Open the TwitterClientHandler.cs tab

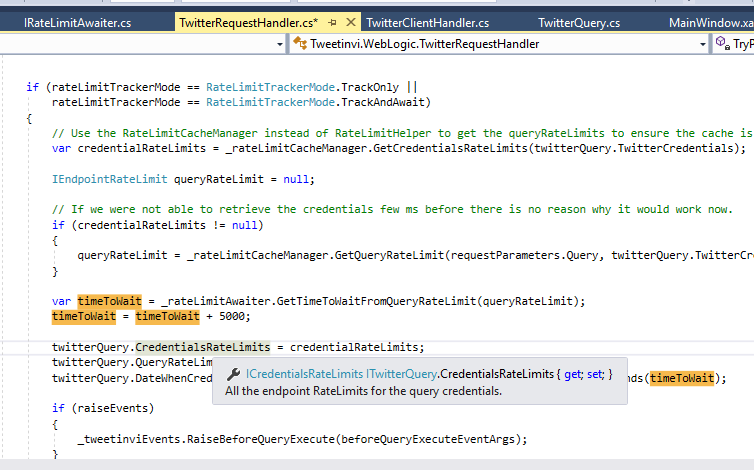click(428, 22)
